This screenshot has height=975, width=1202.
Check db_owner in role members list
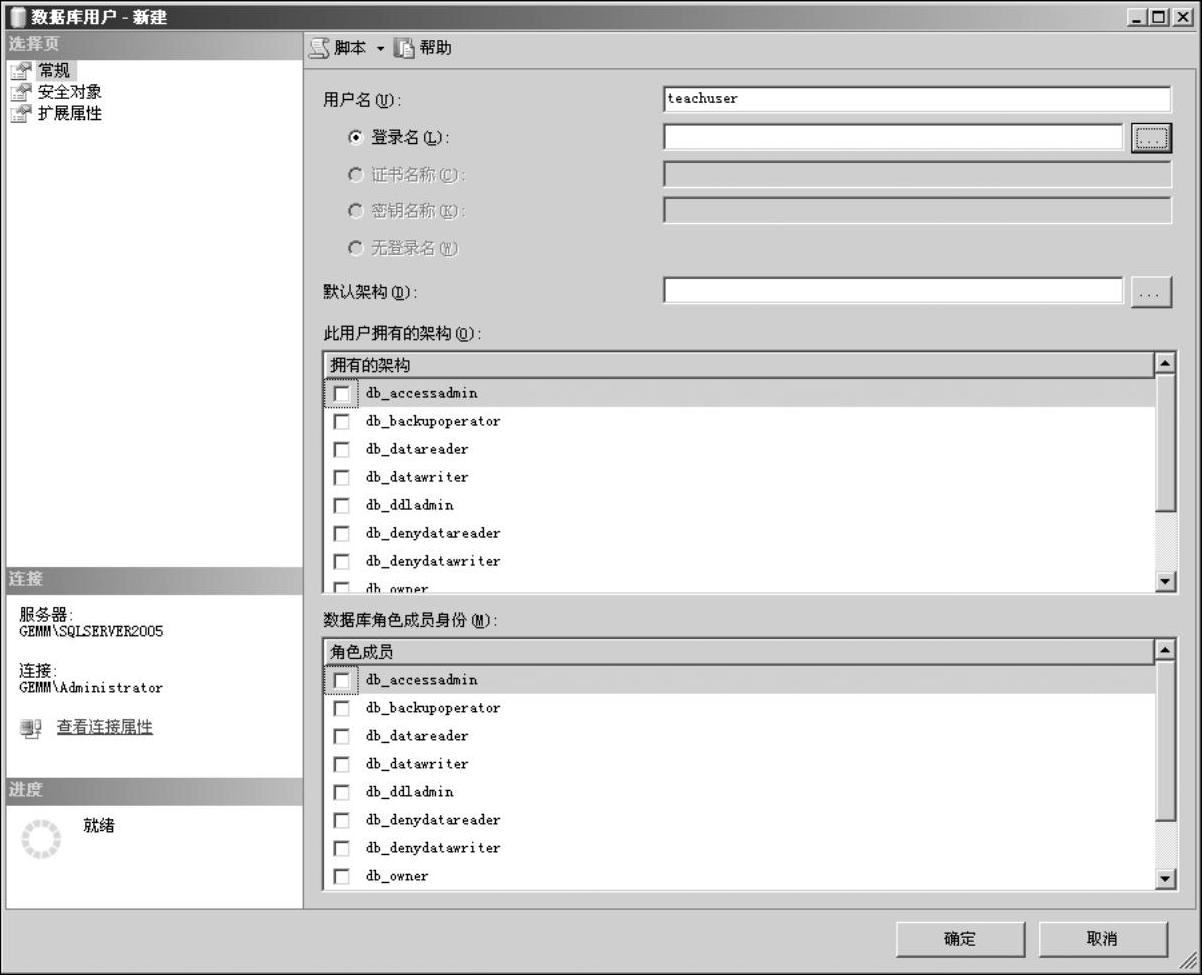pos(342,877)
